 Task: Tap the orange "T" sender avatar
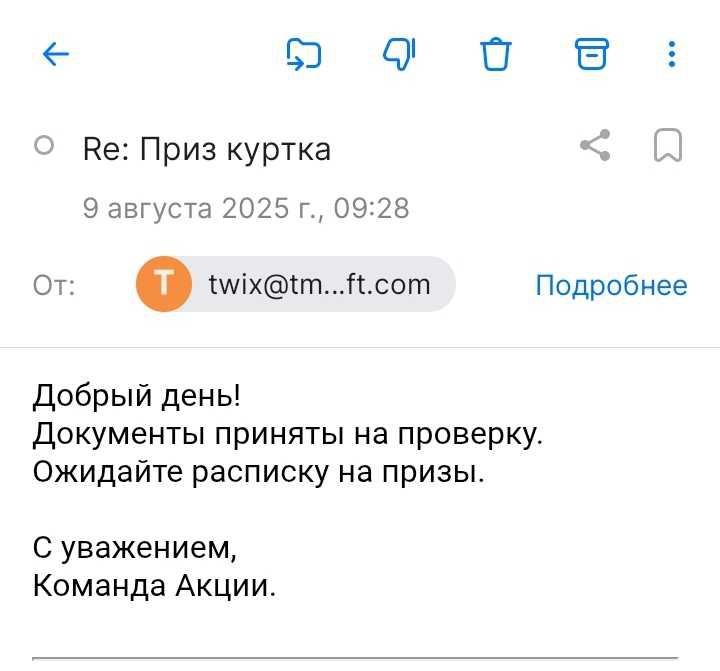point(162,285)
